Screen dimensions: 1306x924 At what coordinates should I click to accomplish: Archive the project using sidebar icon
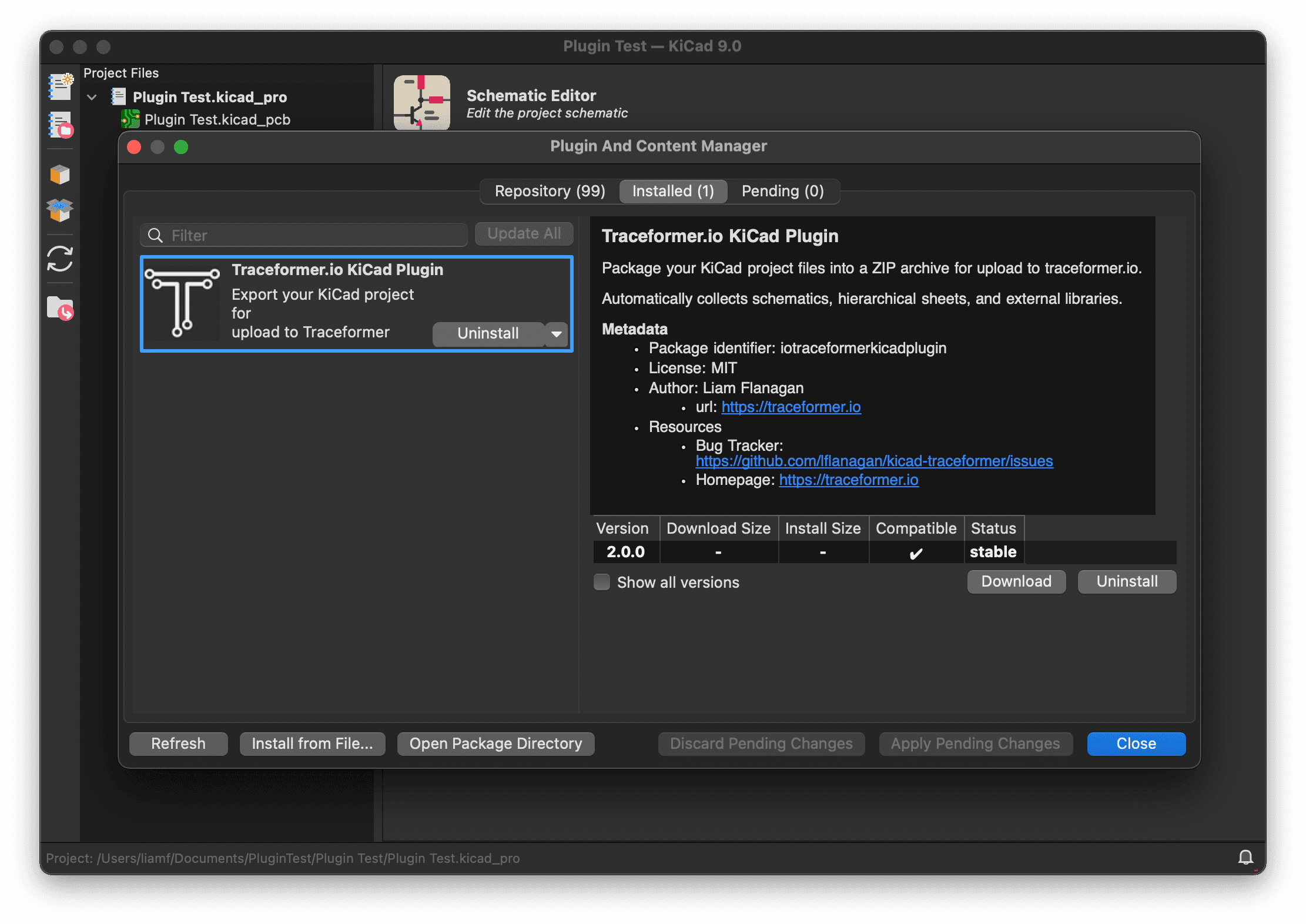pos(59,174)
